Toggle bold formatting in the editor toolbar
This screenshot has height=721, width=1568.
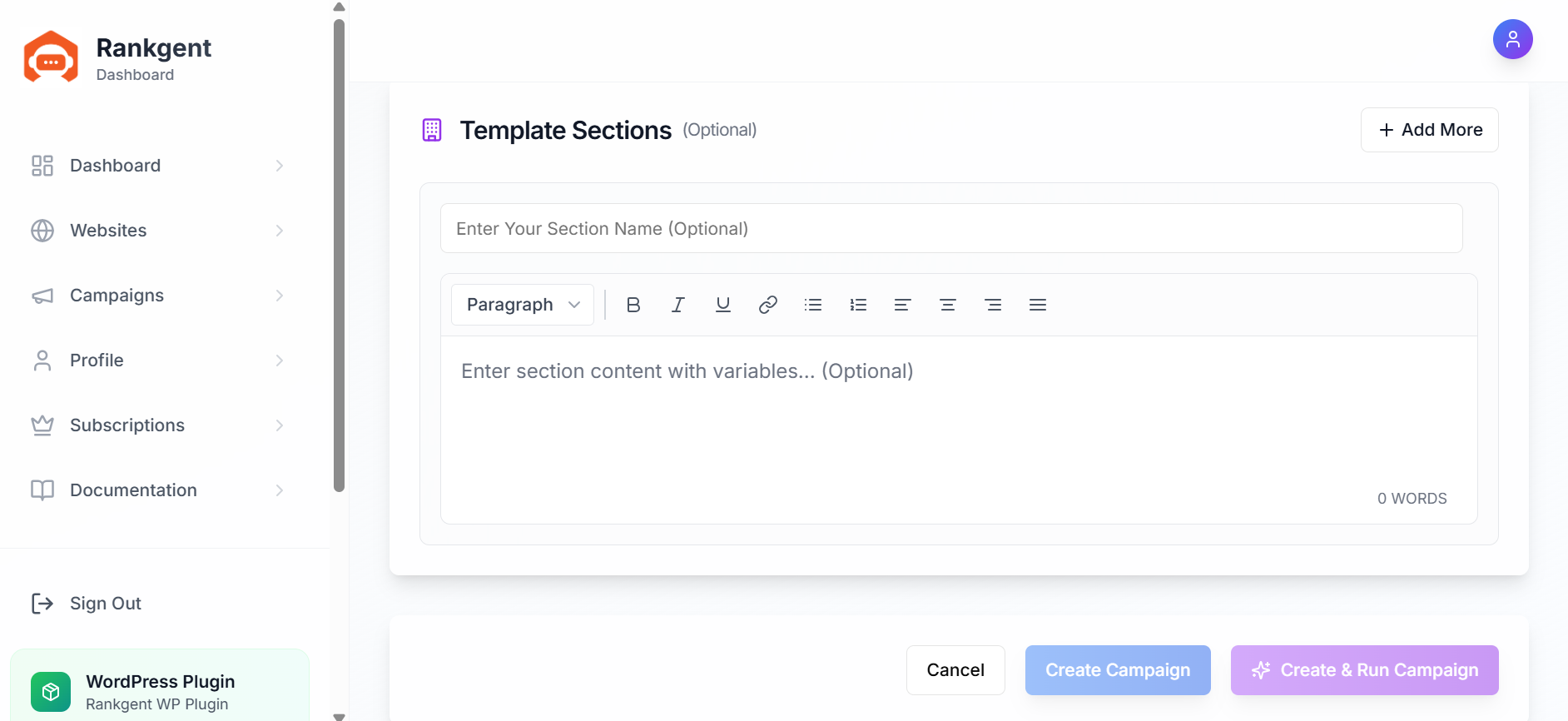coord(633,305)
